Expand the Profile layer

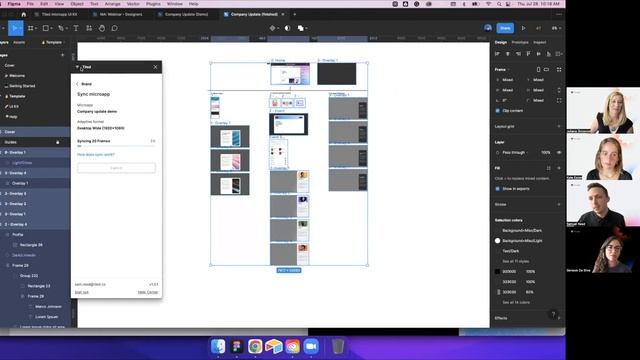click(7, 235)
